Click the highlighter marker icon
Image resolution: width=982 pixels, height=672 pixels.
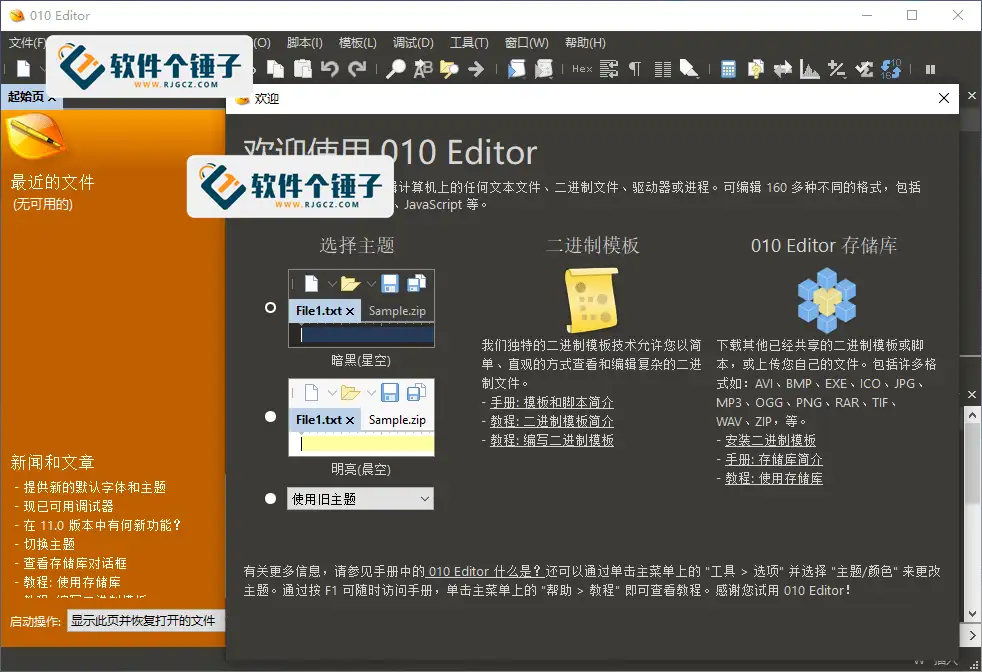(x=689, y=68)
